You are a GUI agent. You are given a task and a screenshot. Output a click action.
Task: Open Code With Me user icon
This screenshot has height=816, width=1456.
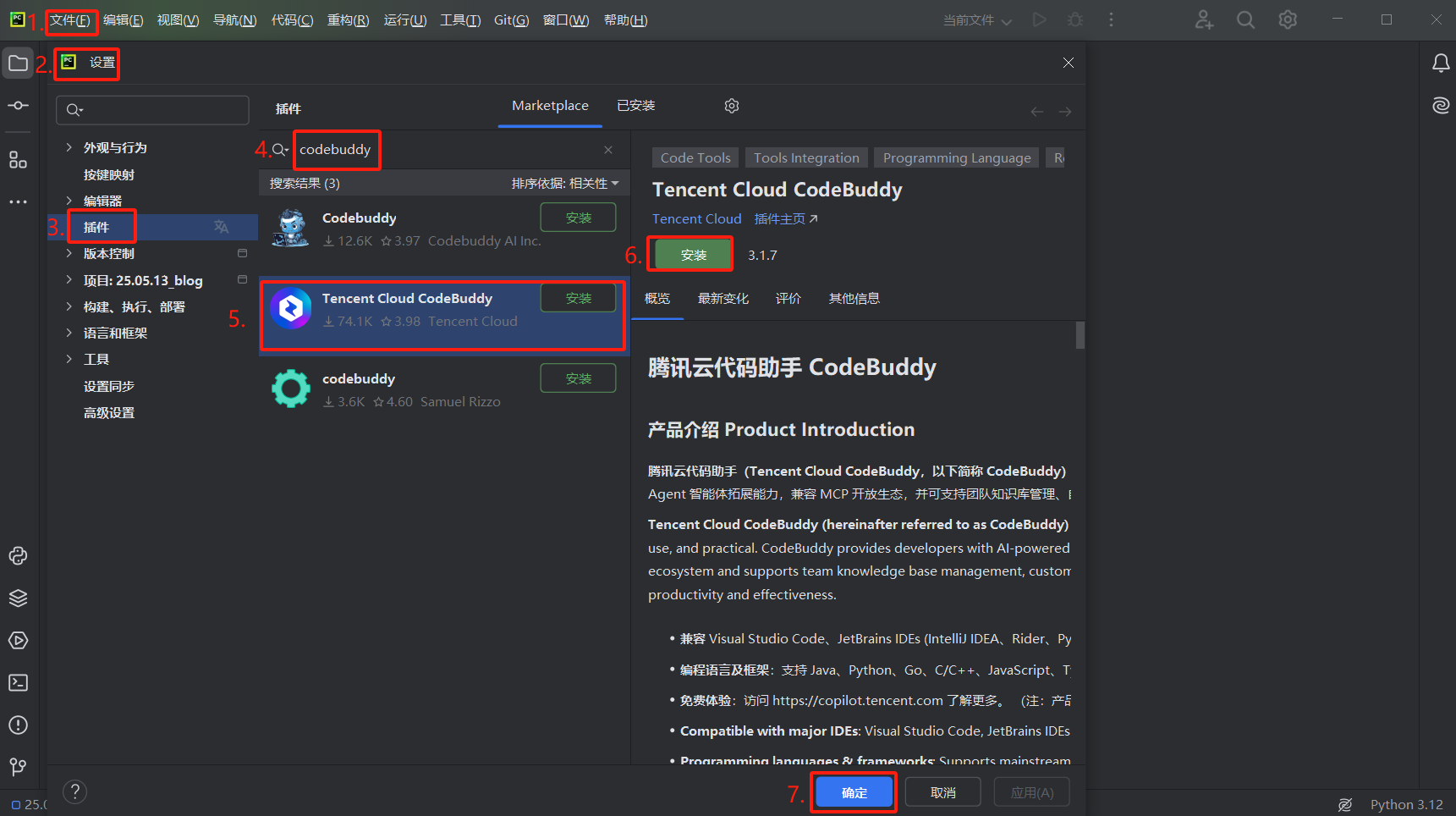click(1204, 19)
